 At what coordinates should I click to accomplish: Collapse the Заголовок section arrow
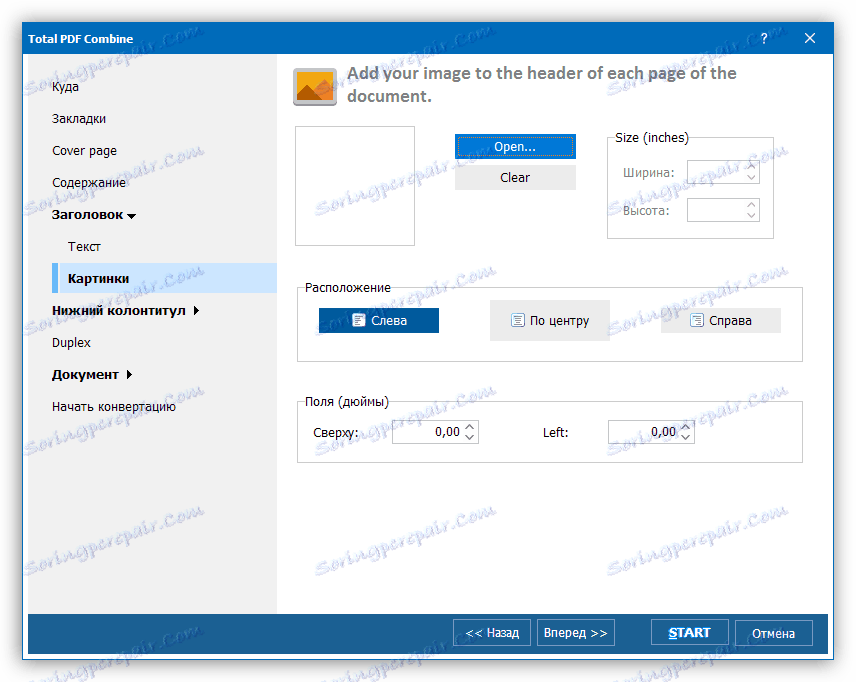click(132, 216)
